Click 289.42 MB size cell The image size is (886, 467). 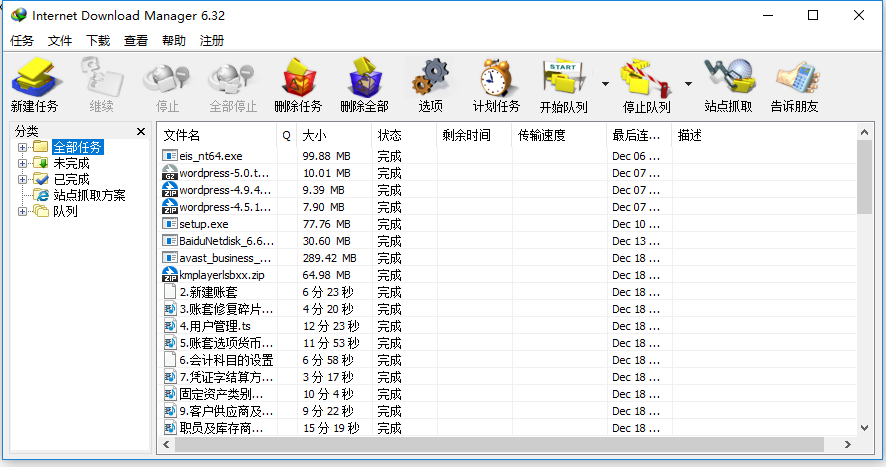click(329, 258)
